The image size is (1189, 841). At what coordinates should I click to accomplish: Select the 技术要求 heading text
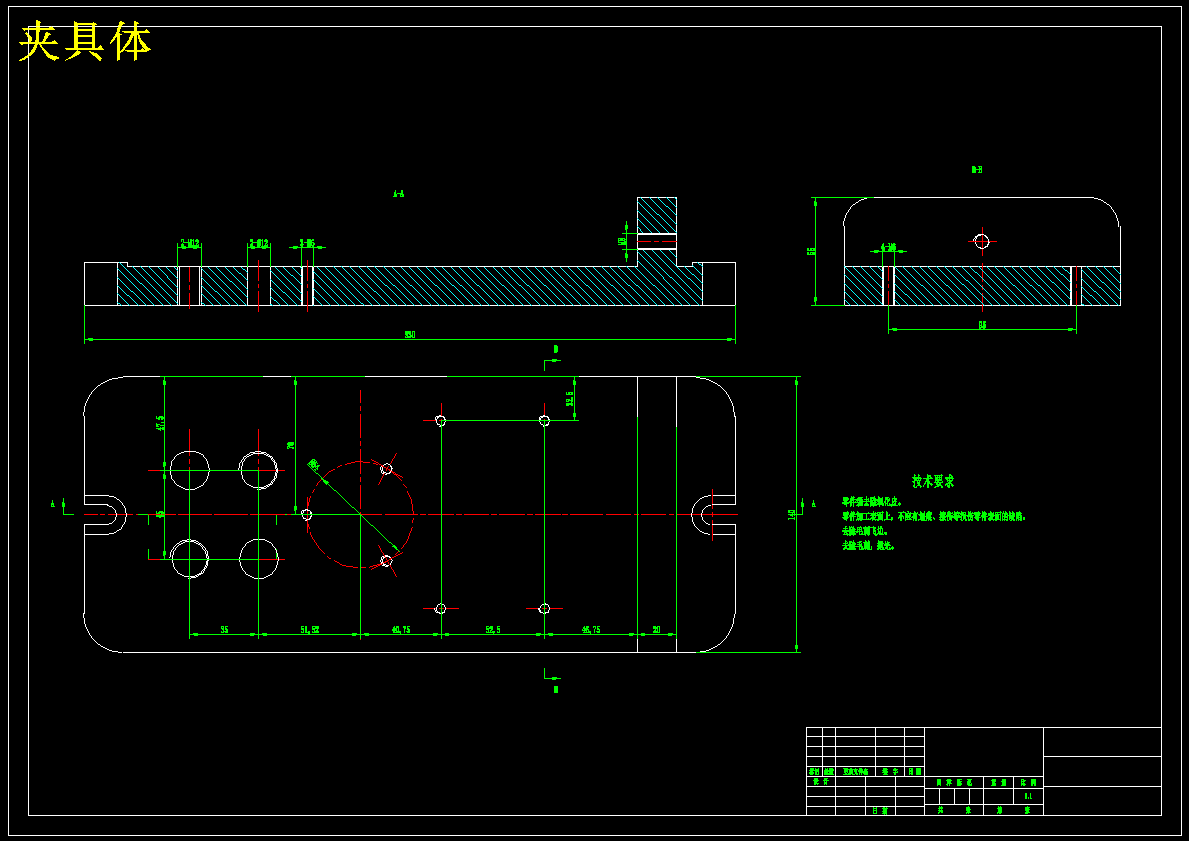pyautogui.click(x=933, y=482)
